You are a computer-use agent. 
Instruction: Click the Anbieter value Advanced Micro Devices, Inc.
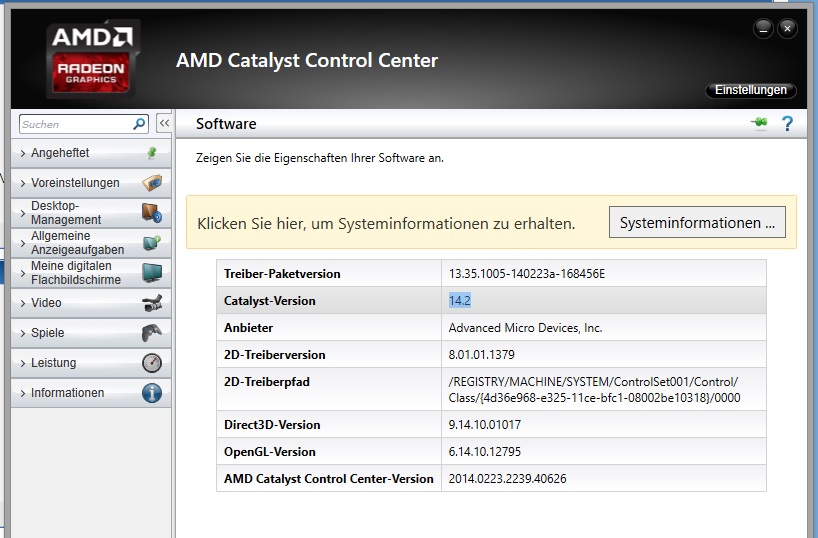525,328
